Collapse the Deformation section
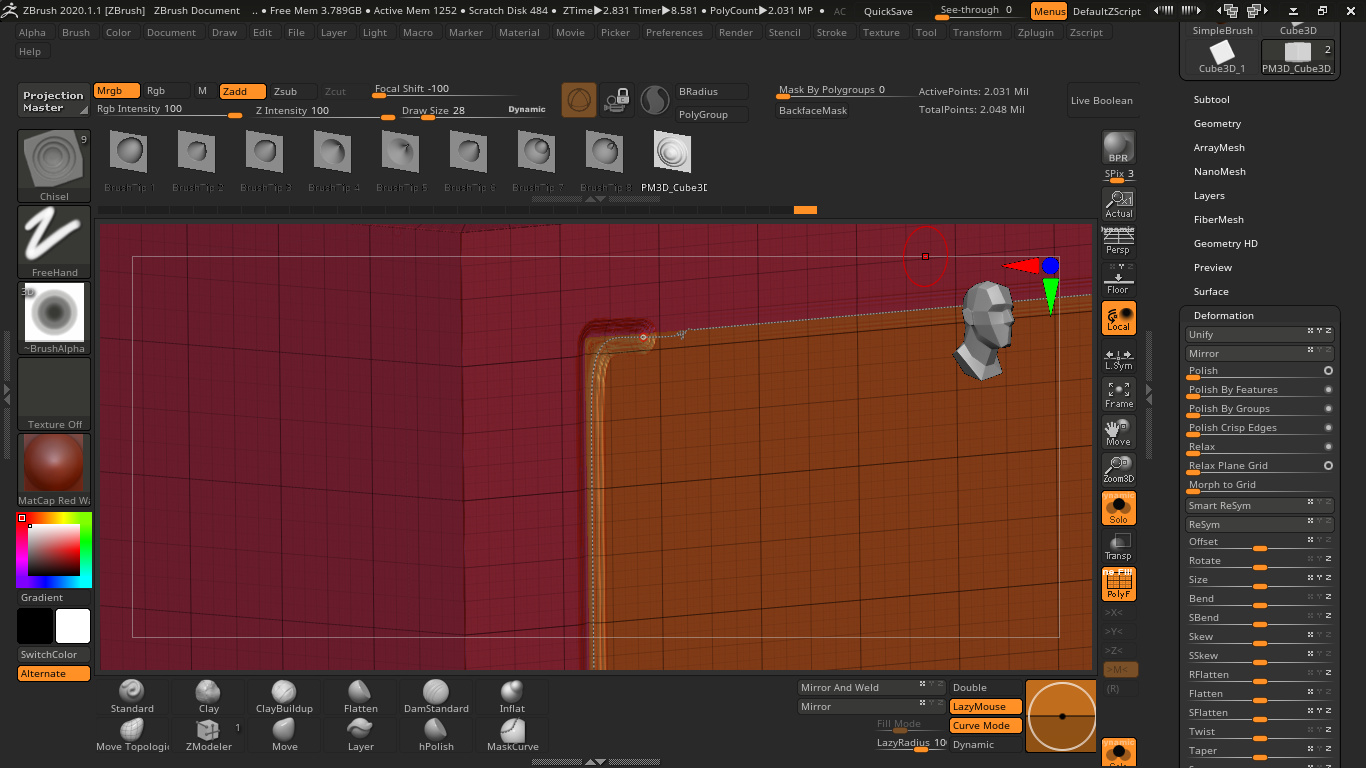Screen dimensions: 1366x768 click(x=1224, y=316)
